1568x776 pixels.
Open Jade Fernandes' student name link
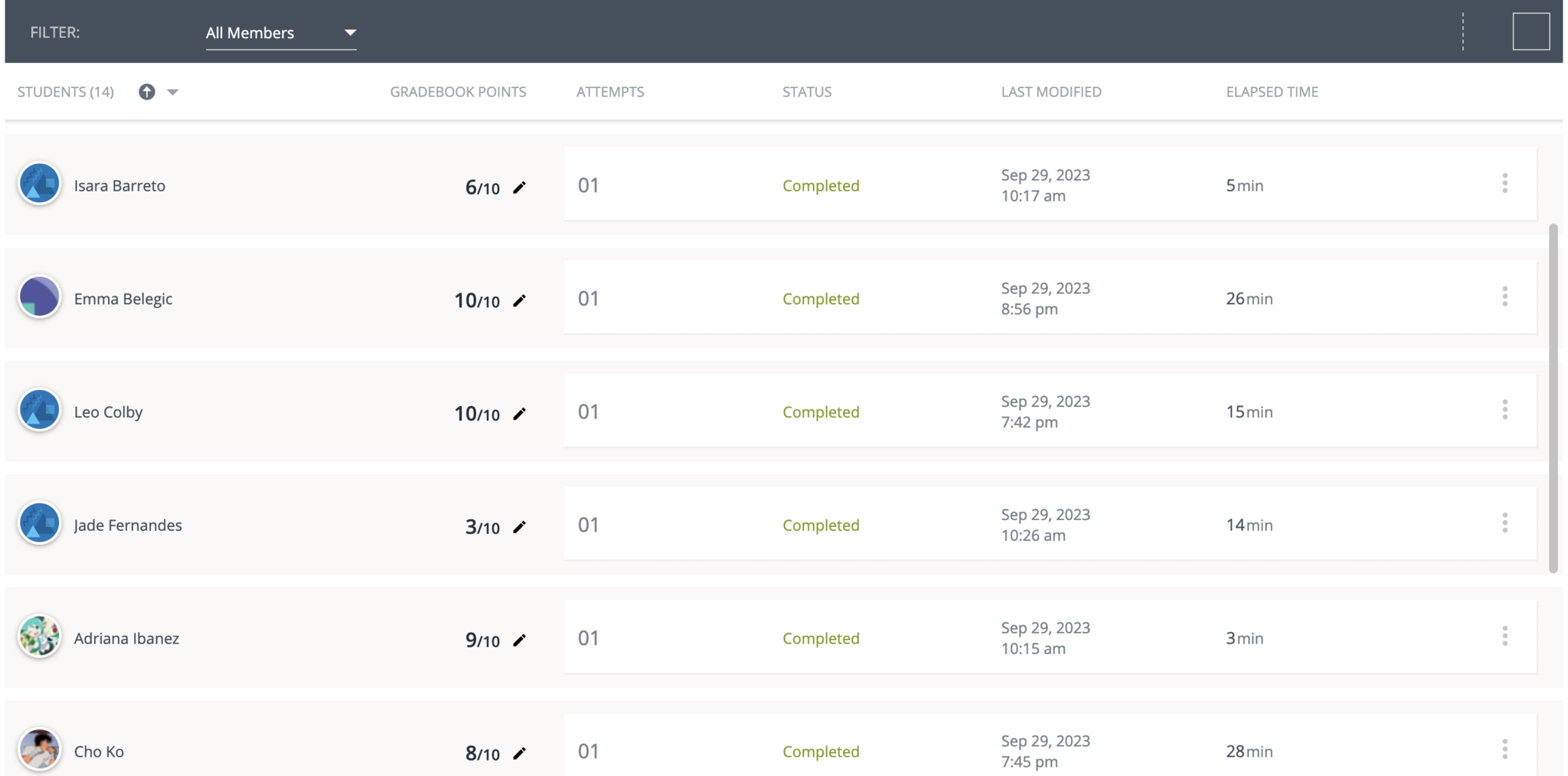pos(128,526)
